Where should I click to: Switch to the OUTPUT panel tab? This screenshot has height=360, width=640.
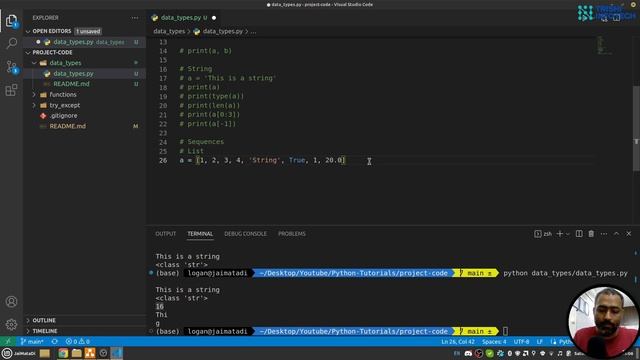(165, 233)
